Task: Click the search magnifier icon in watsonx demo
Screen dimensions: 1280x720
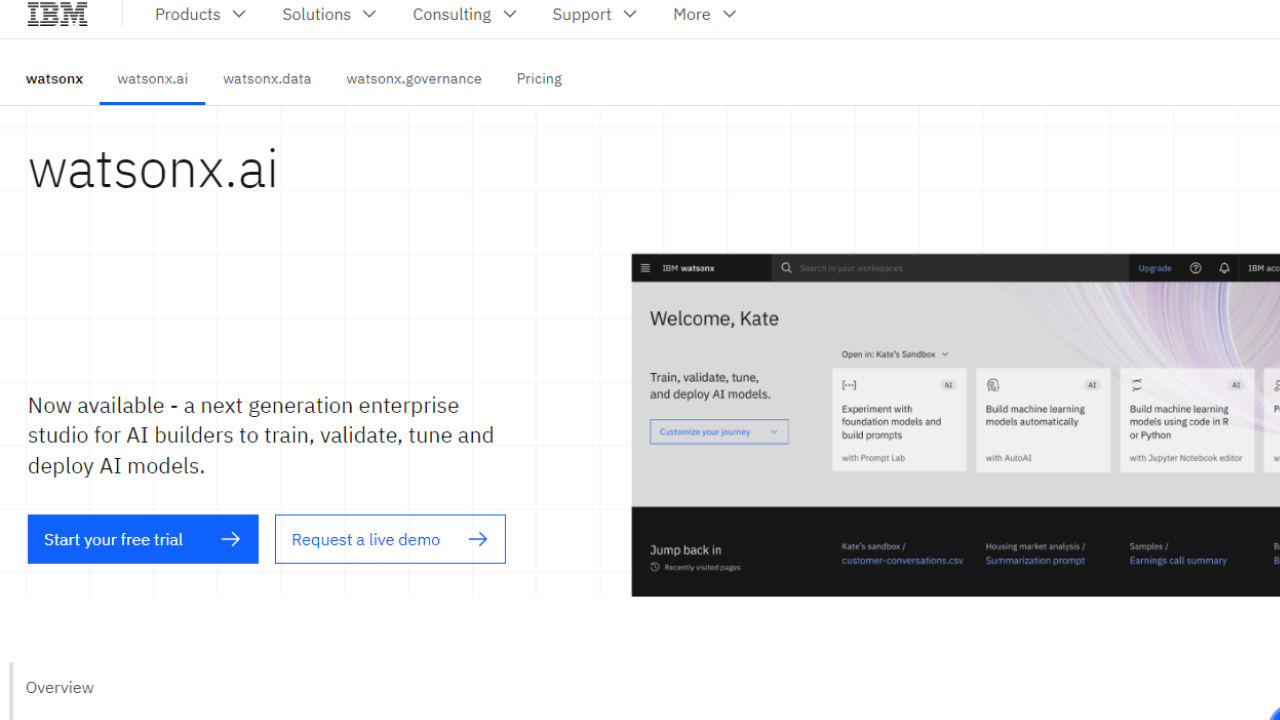Action: click(786, 268)
